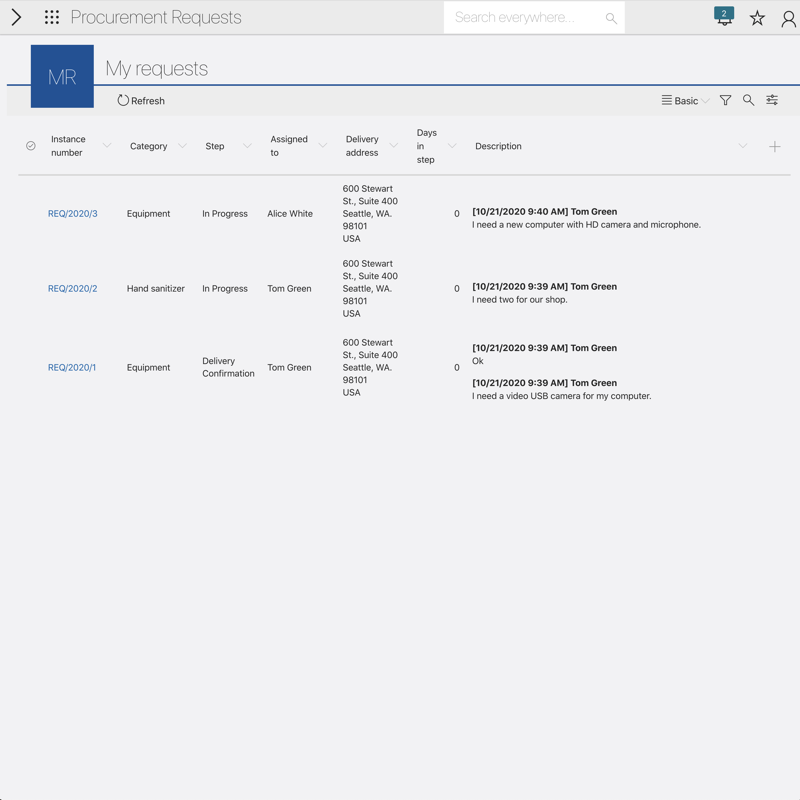Viewport: 800px width, 800px height.
Task: Click the Search everywhere input field
Action: (525, 18)
